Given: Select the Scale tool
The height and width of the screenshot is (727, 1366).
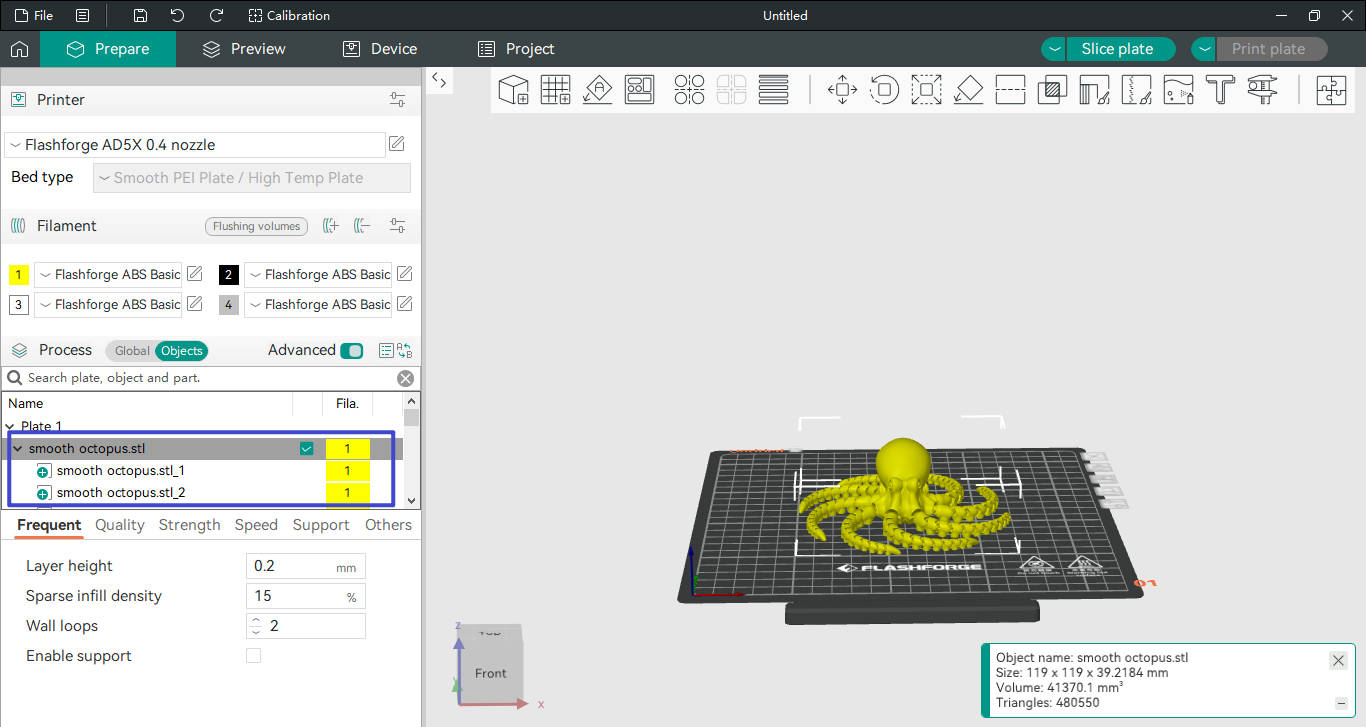Looking at the screenshot, I should [x=927, y=90].
